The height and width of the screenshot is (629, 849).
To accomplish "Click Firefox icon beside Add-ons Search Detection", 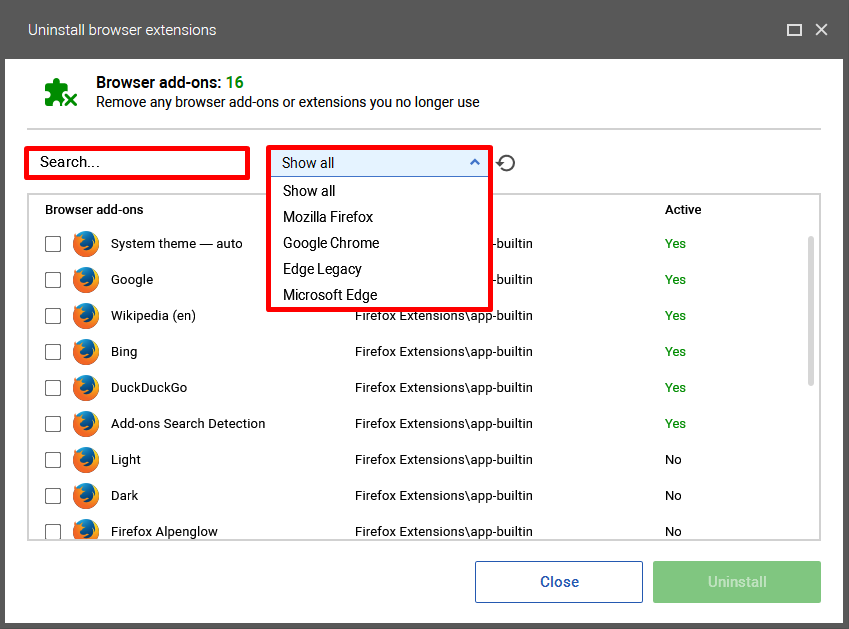I will [86, 424].
